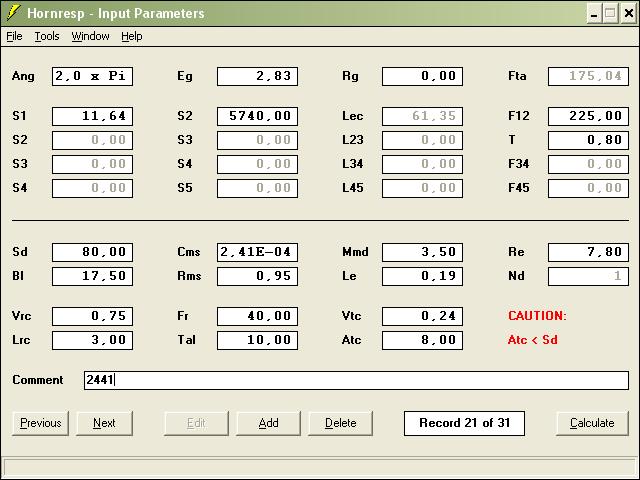Select the Bl field with 17,50
Screen dimensions: 640x480
pyautogui.click(x=92, y=276)
